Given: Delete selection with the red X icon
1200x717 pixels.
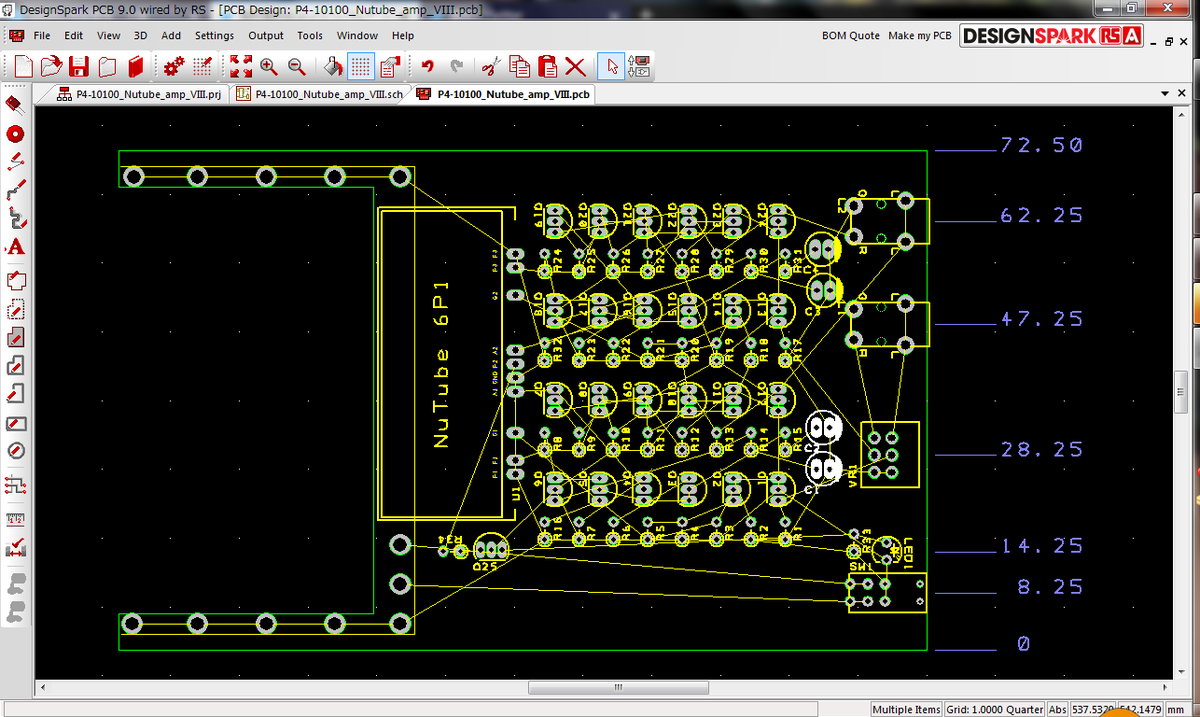Looking at the screenshot, I should pyautogui.click(x=574, y=66).
